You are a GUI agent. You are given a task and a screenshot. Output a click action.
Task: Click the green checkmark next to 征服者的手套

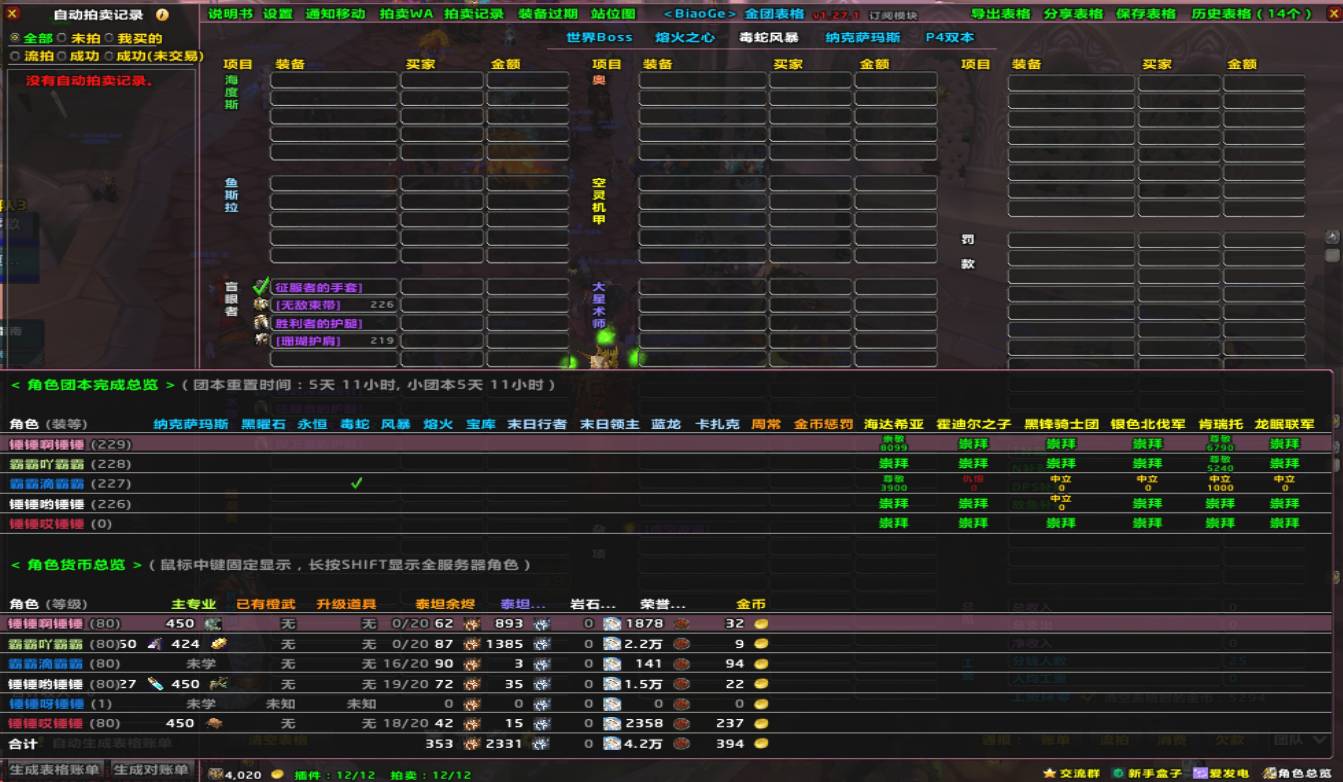tap(262, 287)
